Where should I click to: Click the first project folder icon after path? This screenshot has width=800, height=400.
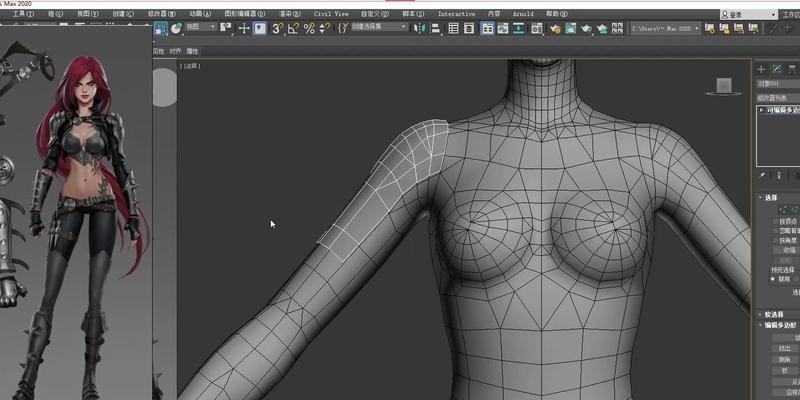coord(710,28)
